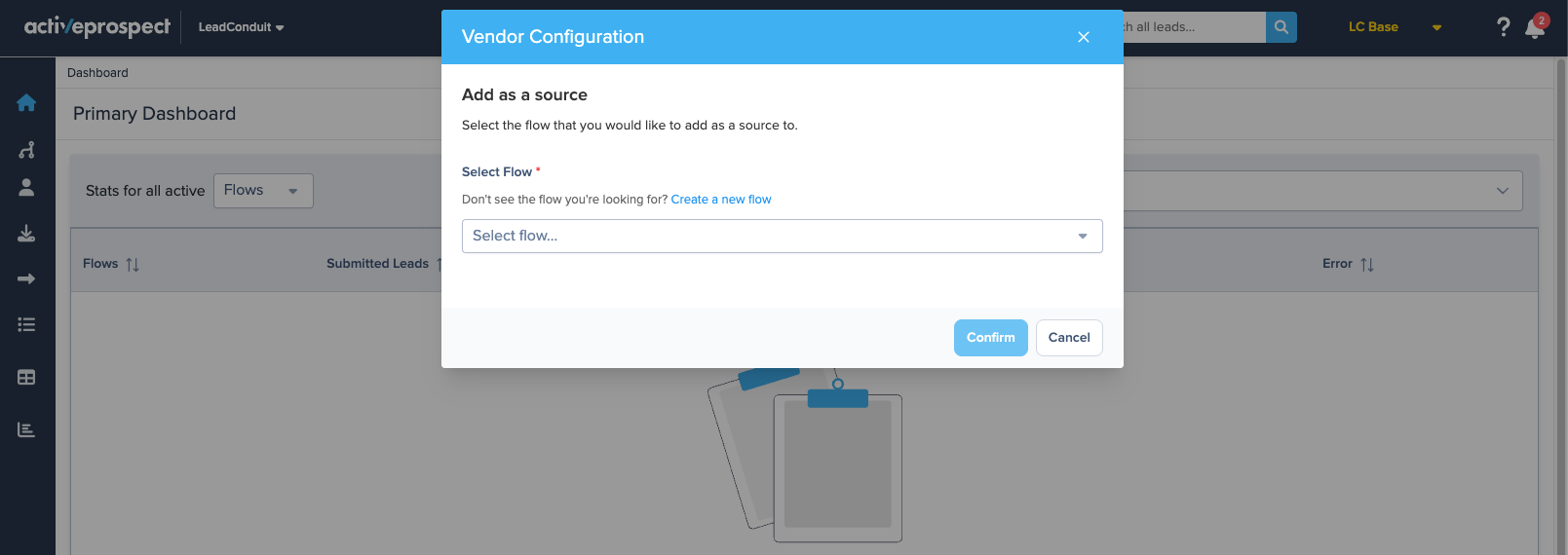The width and height of the screenshot is (1568, 555).
Task: Open the reports chart sidebar icon
Action: point(26,429)
